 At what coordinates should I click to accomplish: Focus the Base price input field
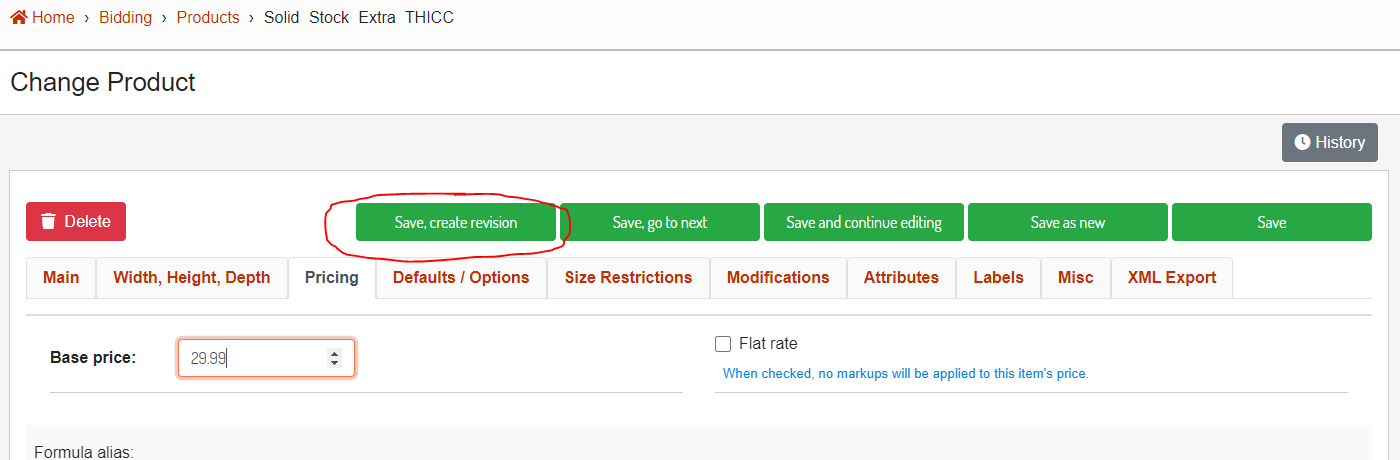tap(266, 358)
